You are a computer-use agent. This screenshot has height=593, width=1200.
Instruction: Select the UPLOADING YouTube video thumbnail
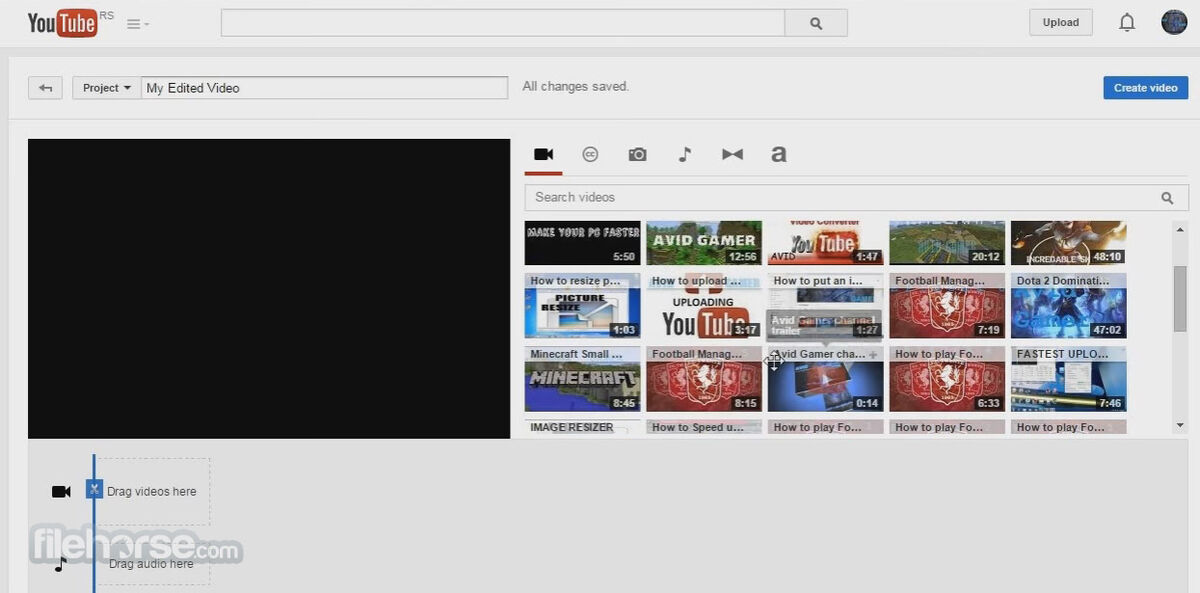704,306
